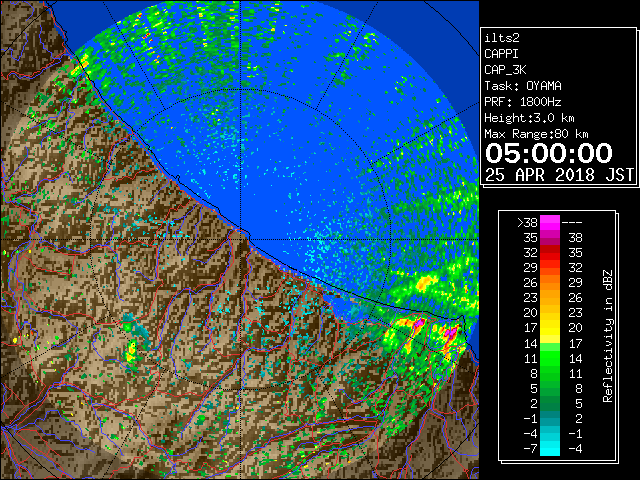Screen dimensions: 640x480
Task: Click the 05:00:00 timestamp
Action: pos(549,153)
